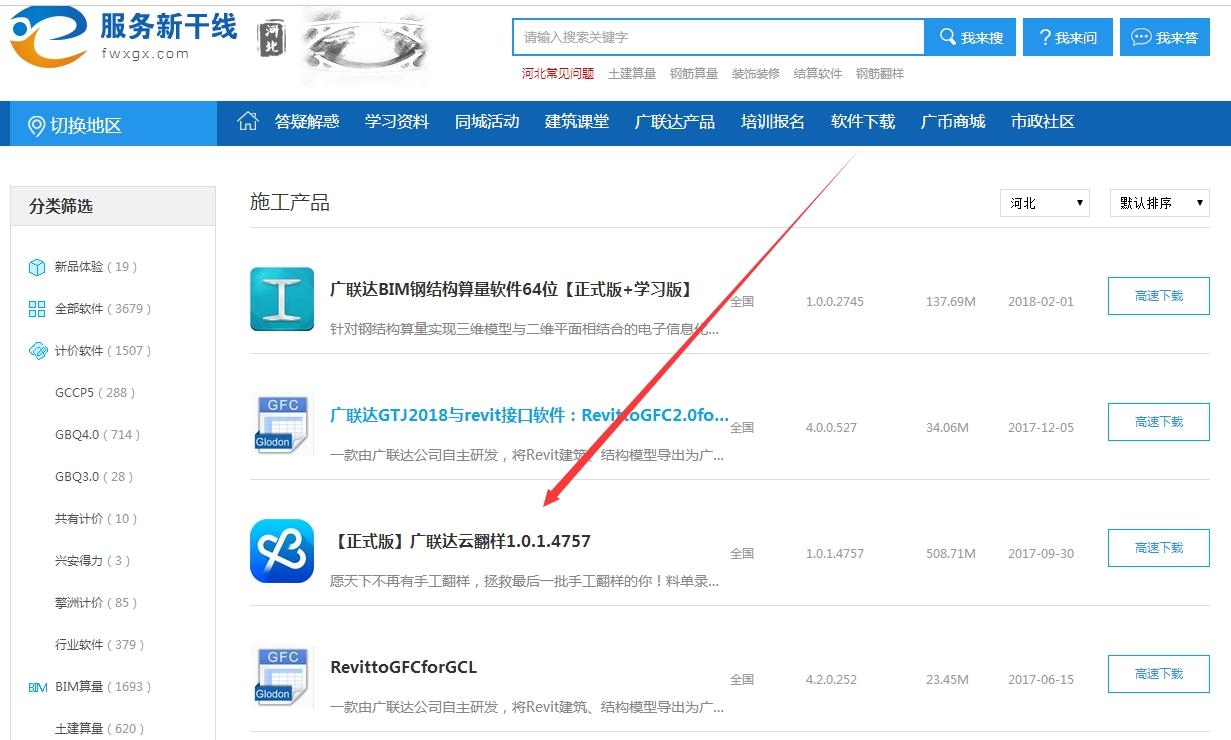
Task: Click the 河北常见问题 hot link
Action: (558, 74)
